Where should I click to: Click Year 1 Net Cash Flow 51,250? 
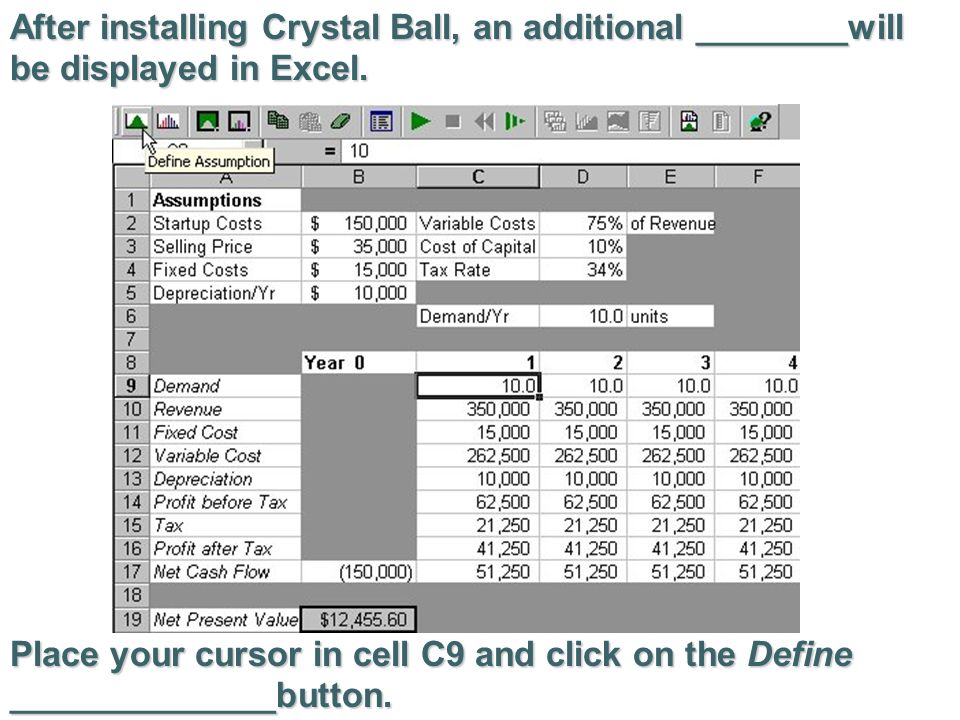tap(478, 572)
